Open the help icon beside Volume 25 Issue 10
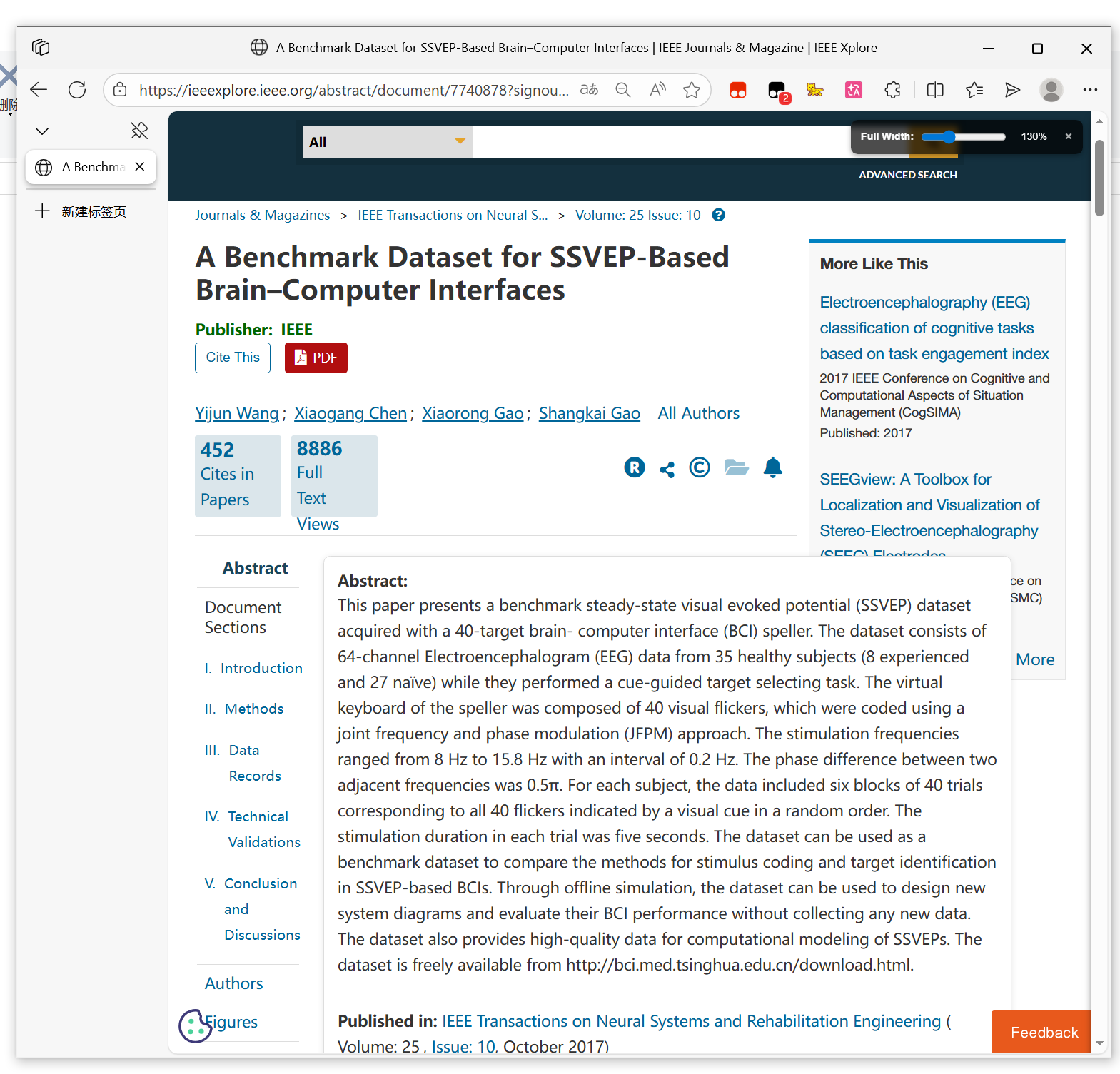This screenshot has width=1120, height=1074. coord(719,215)
